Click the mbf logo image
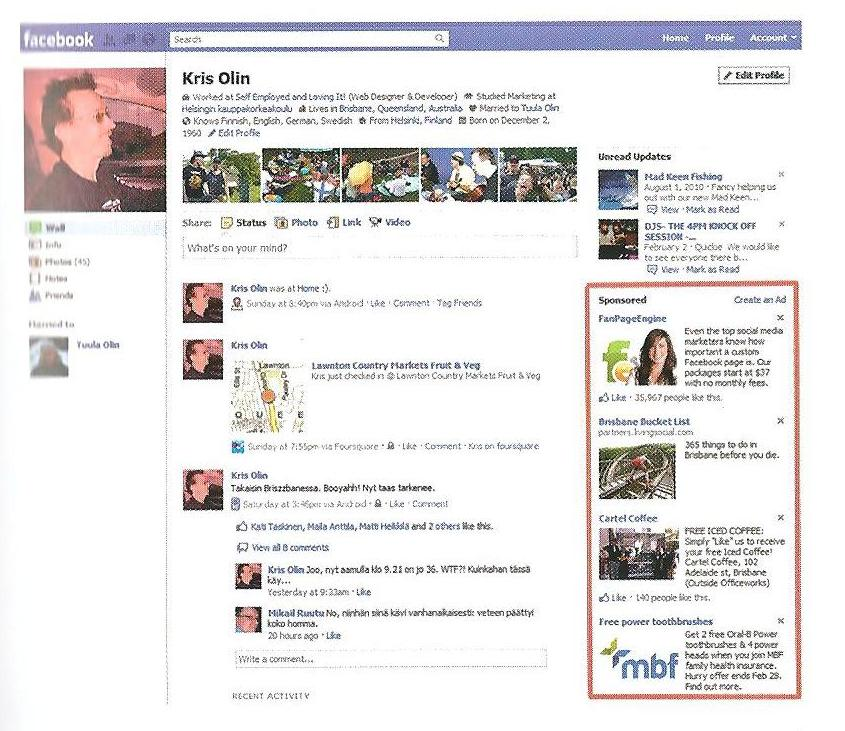This screenshot has width=845, height=731. (639, 660)
